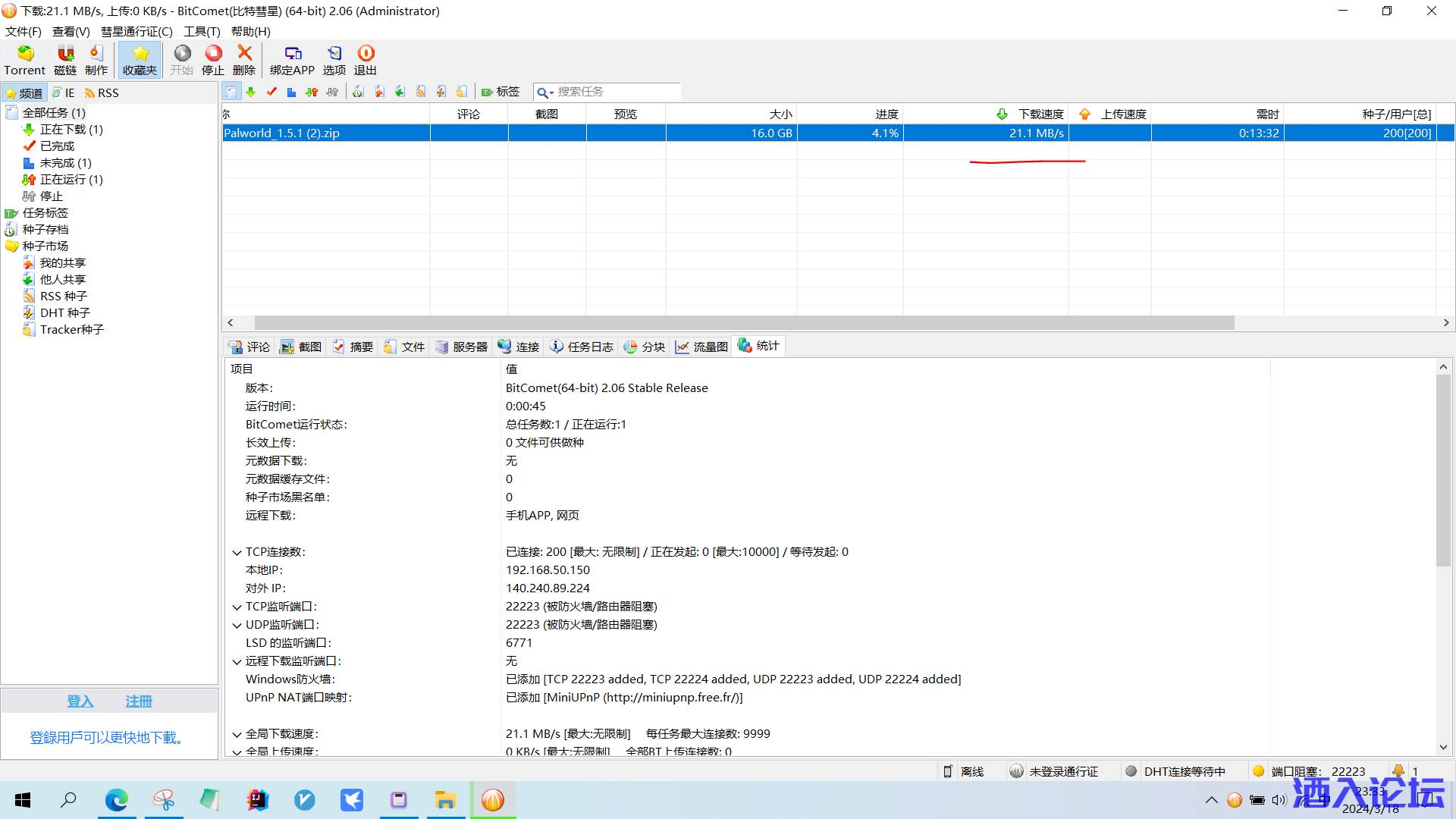
Task: Toggle the downloading filter green arrow
Action: coord(251,92)
